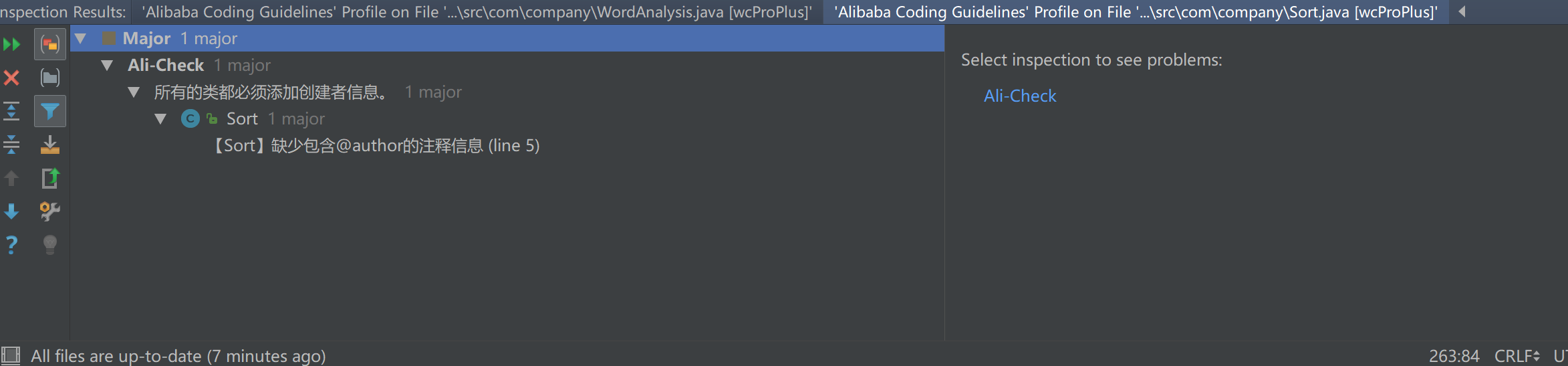Click the quick fix lightbulb icon
Image resolution: width=1568 pixels, height=366 pixels.
pyautogui.click(x=50, y=245)
